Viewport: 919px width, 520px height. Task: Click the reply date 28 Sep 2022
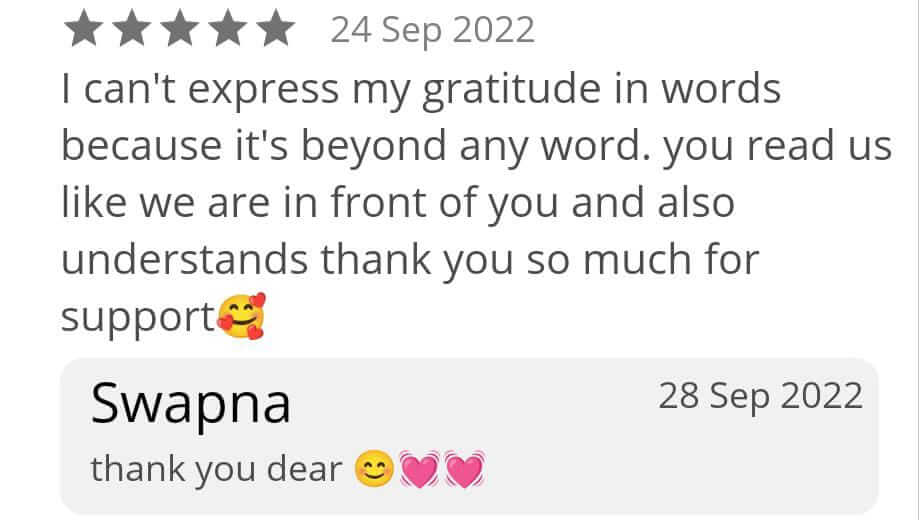[x=760, y=397]
